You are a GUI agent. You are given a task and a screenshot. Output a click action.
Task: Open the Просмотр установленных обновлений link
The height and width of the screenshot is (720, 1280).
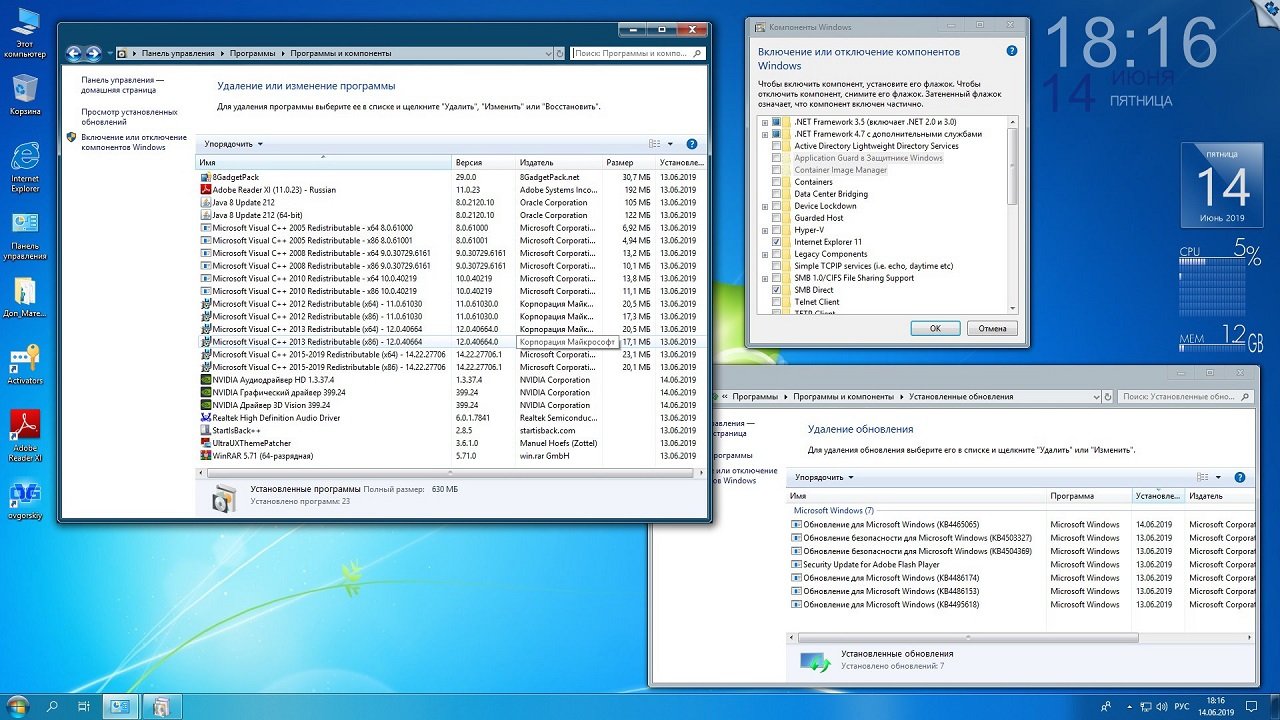pos(129,117)
